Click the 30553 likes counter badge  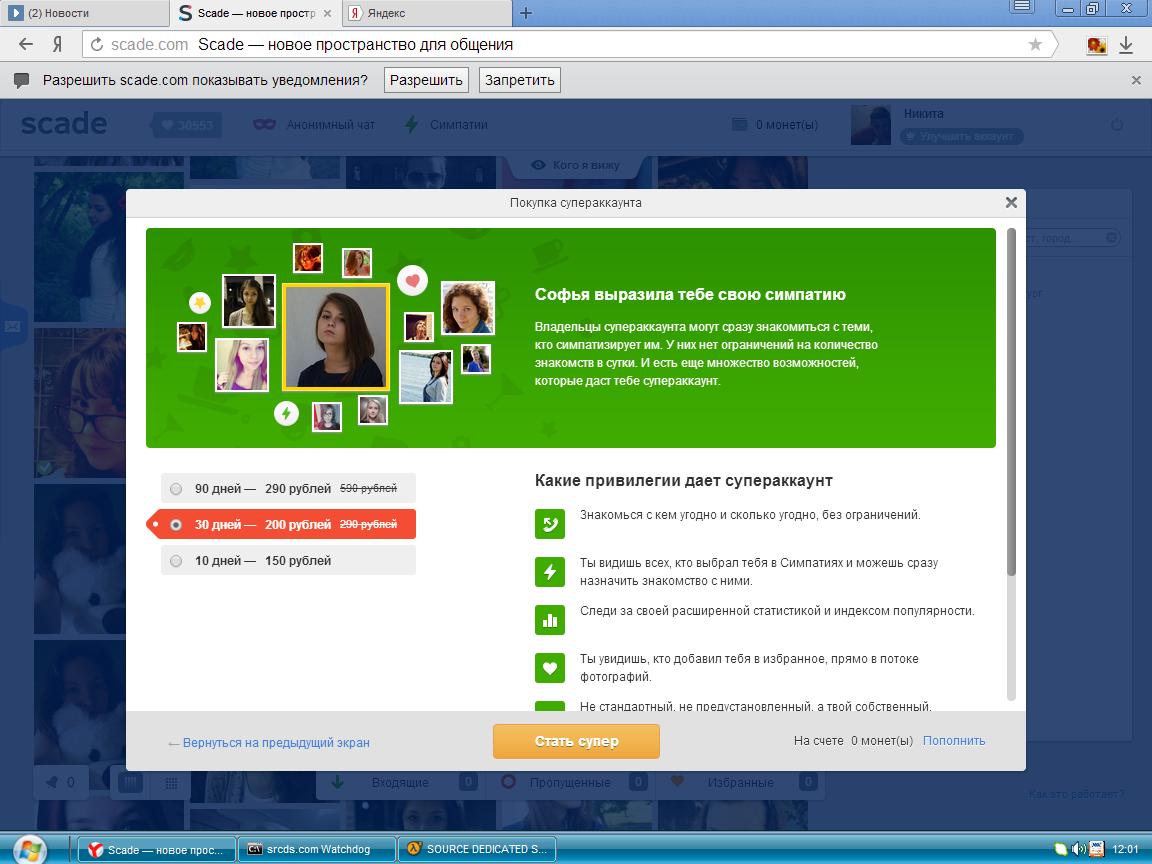187,125
